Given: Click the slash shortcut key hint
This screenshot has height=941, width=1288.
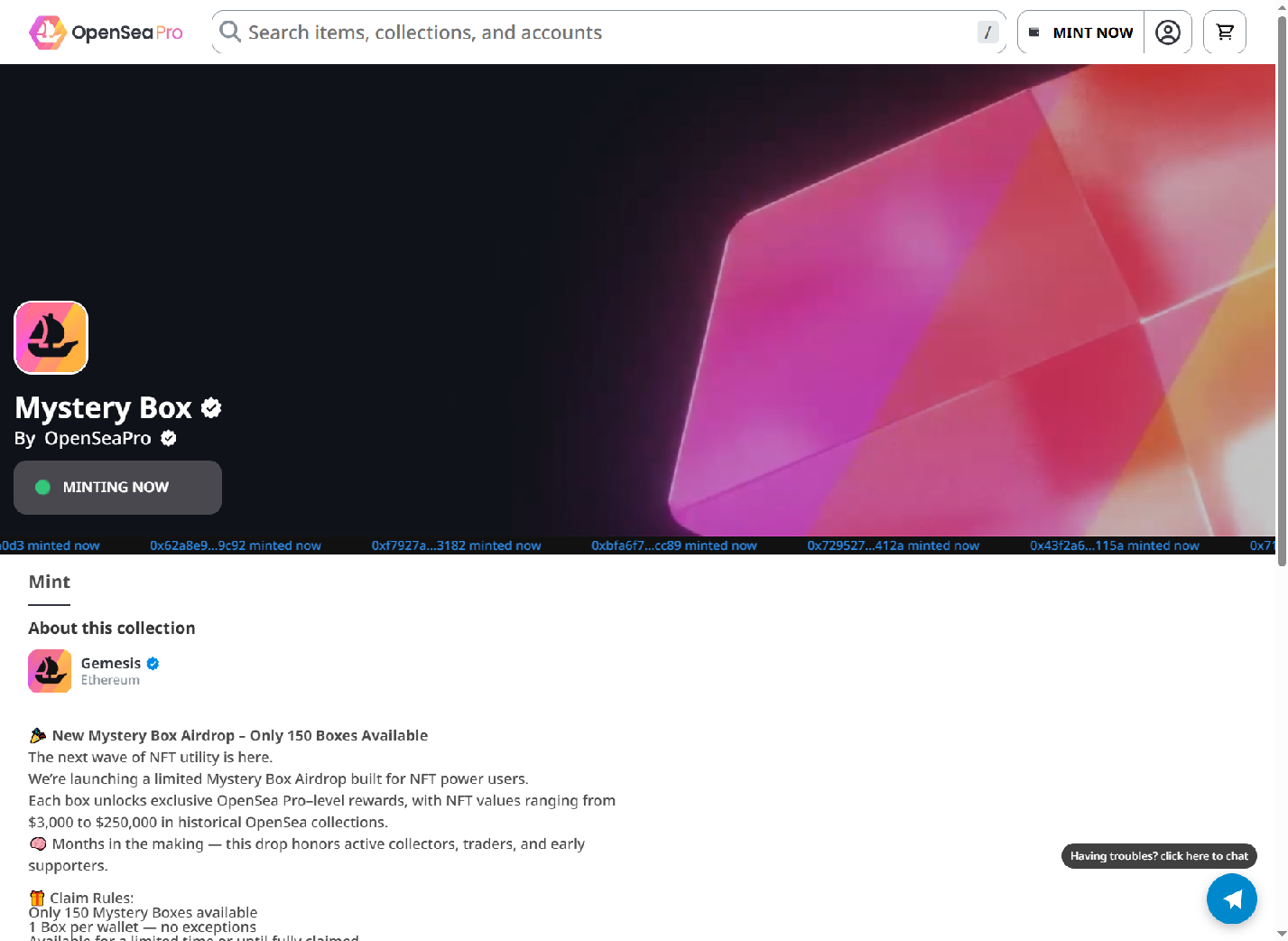Looking at the screenshot, I should pos(987,33).
